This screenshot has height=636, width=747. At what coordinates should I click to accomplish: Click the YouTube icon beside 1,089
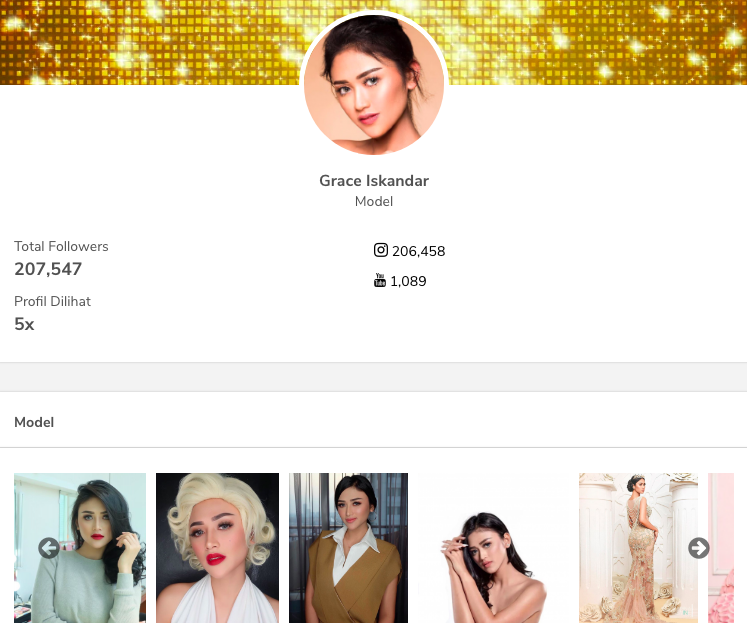[x=380, y=280]
